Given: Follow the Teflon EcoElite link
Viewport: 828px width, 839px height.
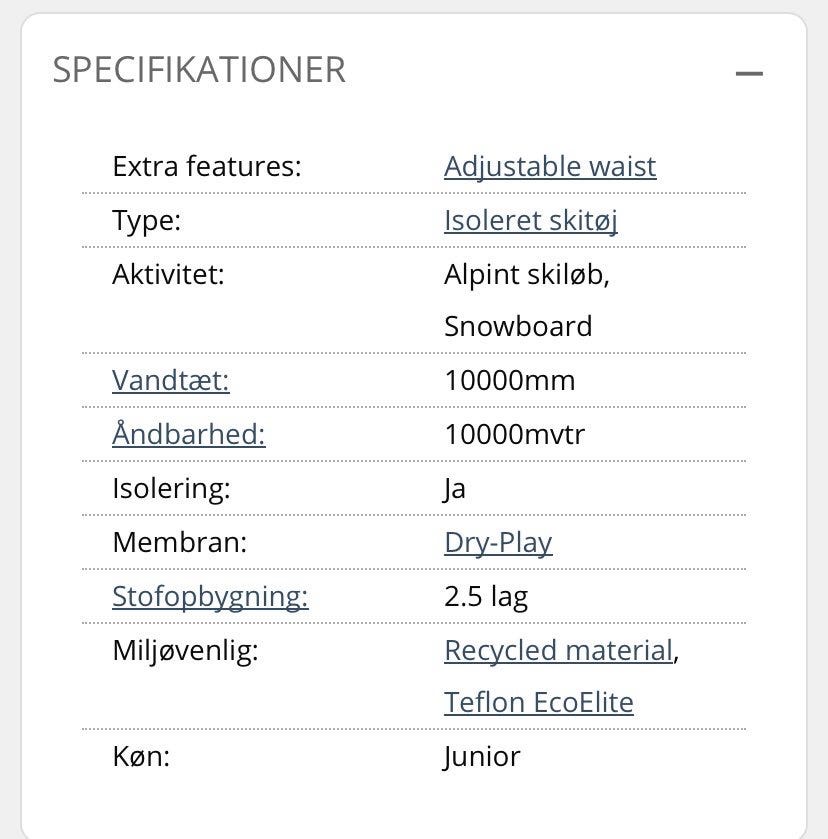Looking at the screenshot, I should coord(538,702).
